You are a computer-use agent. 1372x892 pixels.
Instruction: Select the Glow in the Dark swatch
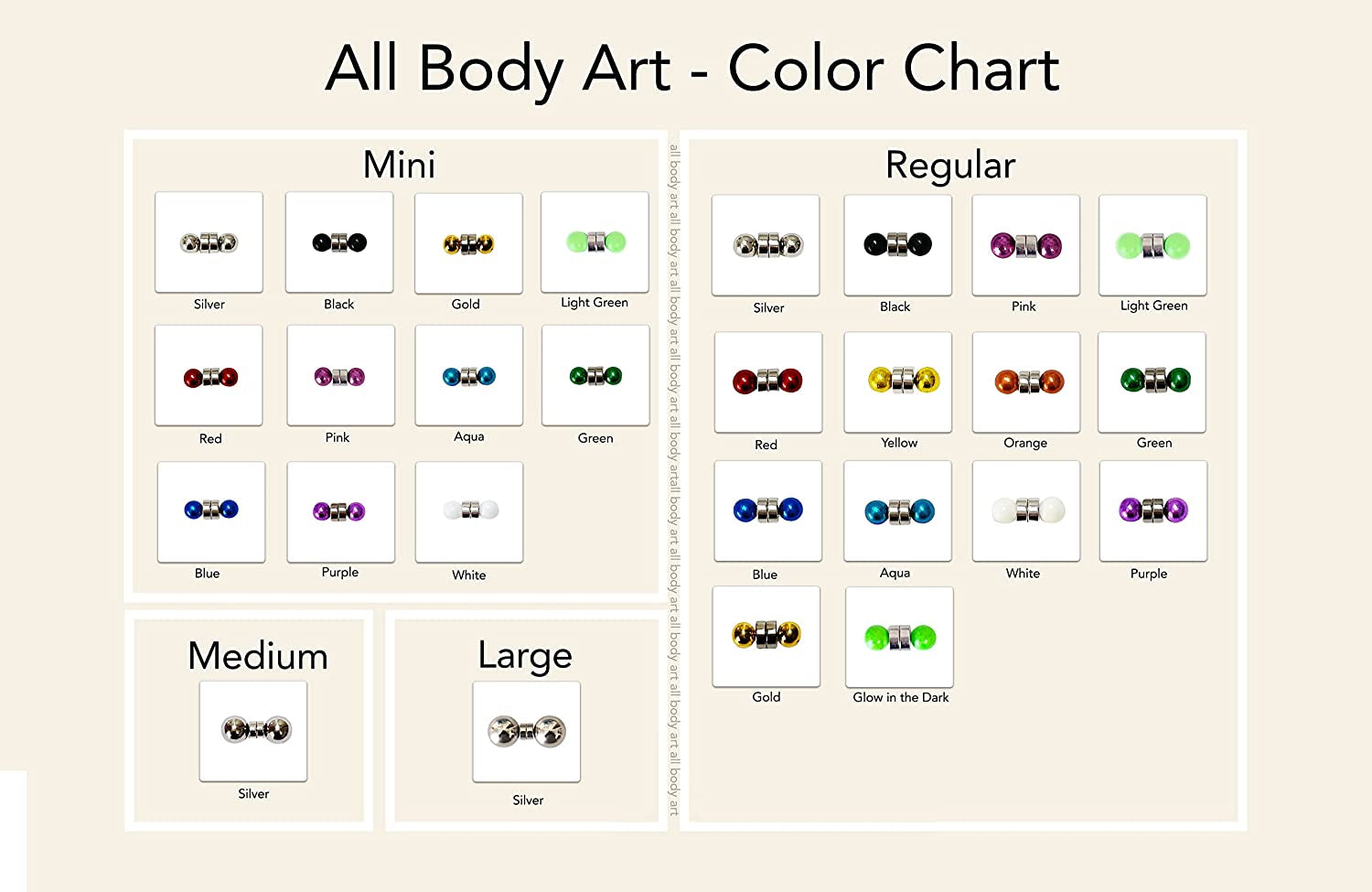pyautogui.click(x=899, y=637)
